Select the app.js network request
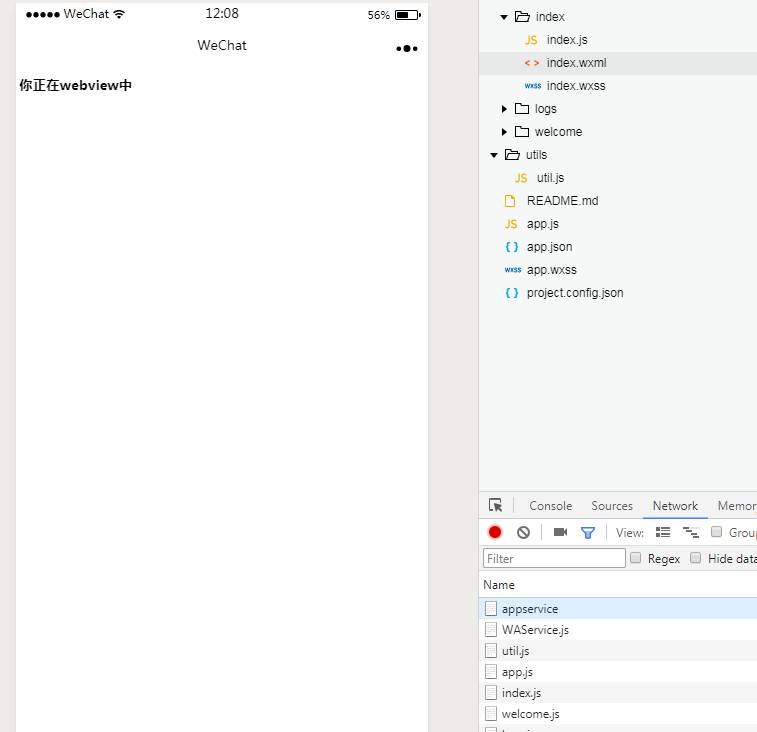This screenshot has width=757, height=732. pos(618,672)
